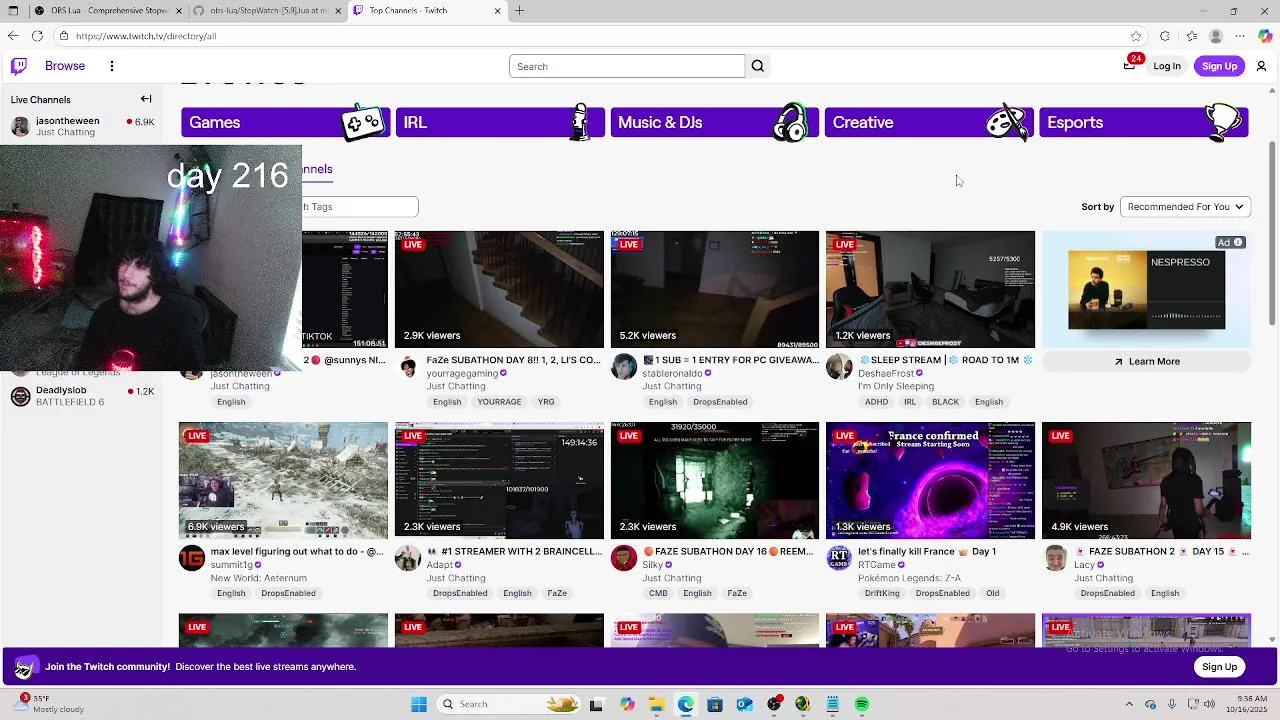Image resolution: width=1280 pixels, height=720 pixels.
Task: Click Pokémon Legends: Z-A game link
Action: [x=909, y=578]
